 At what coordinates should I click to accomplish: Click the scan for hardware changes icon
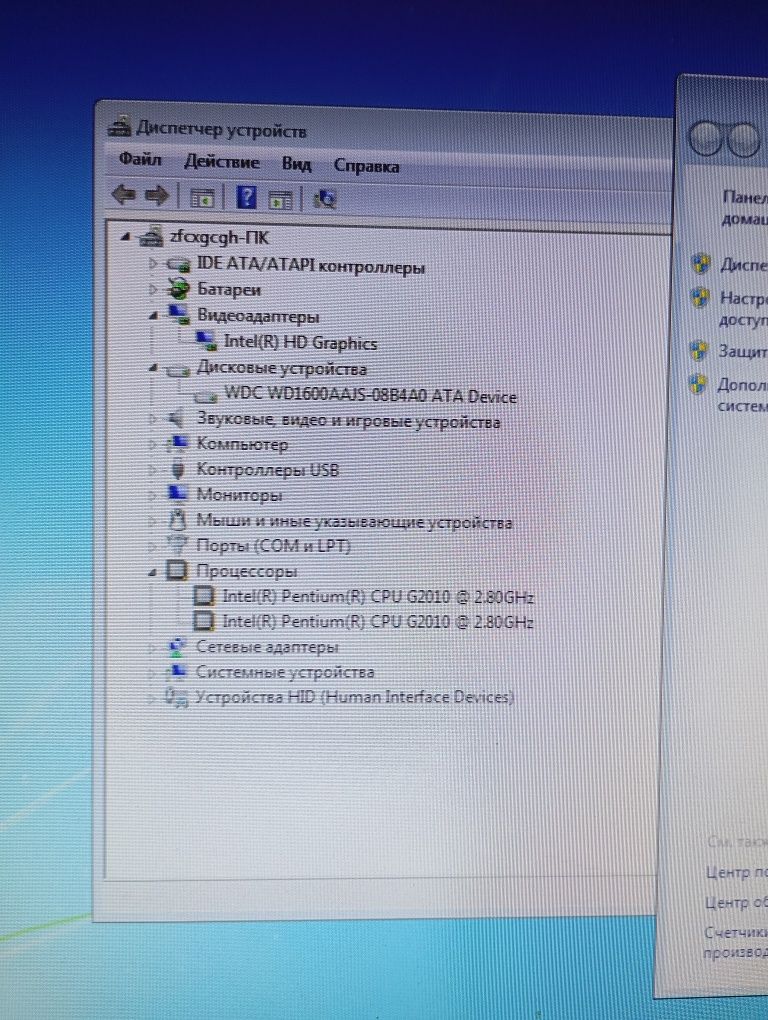[x=324, y=199]
